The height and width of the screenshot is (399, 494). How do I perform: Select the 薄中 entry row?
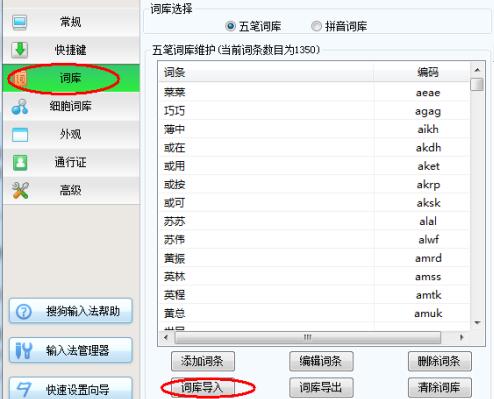click(314, 129)
